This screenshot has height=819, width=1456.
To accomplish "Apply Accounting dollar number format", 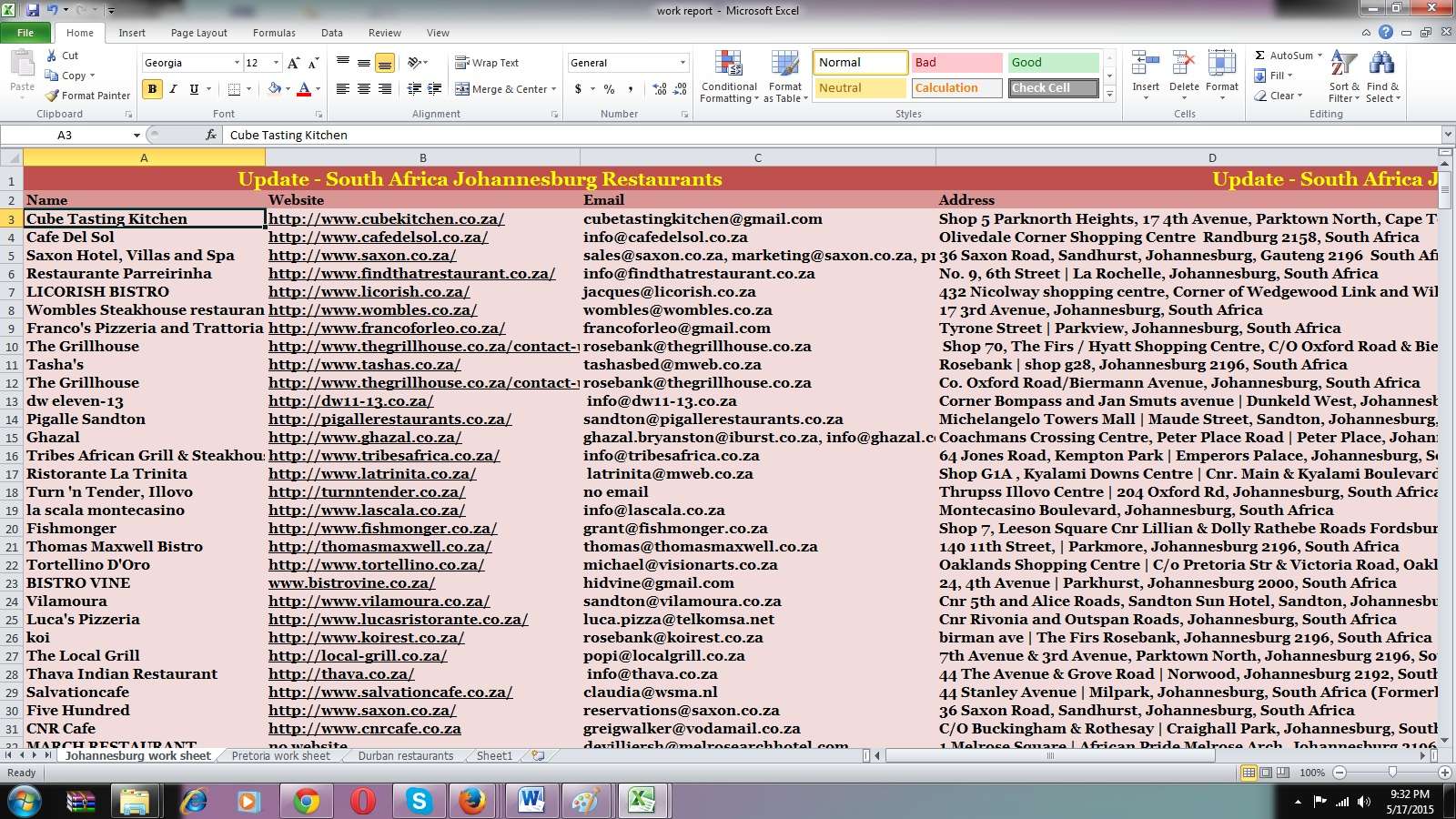I will coord(578,89).
